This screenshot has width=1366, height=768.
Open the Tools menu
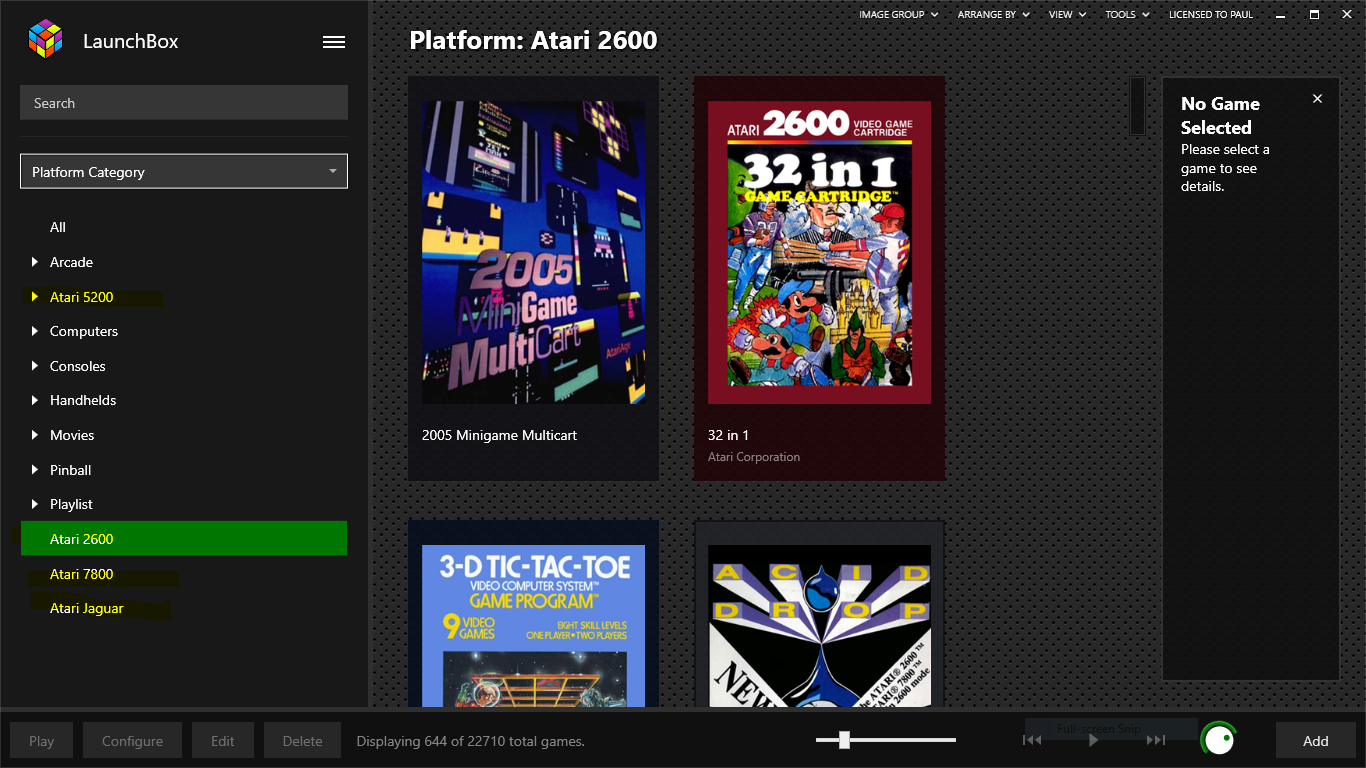click(x=1127, y=14)
